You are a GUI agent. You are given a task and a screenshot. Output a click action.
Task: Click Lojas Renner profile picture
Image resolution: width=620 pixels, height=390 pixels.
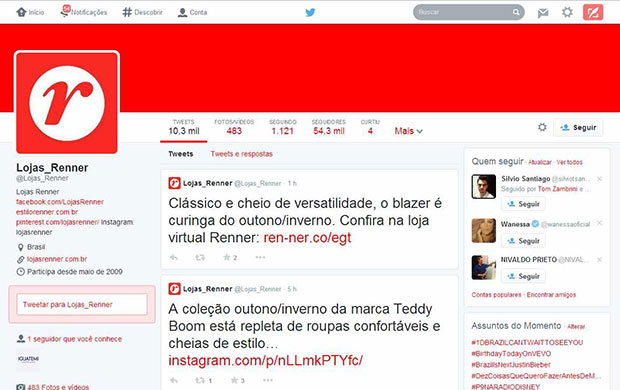[x=67, y=103]
